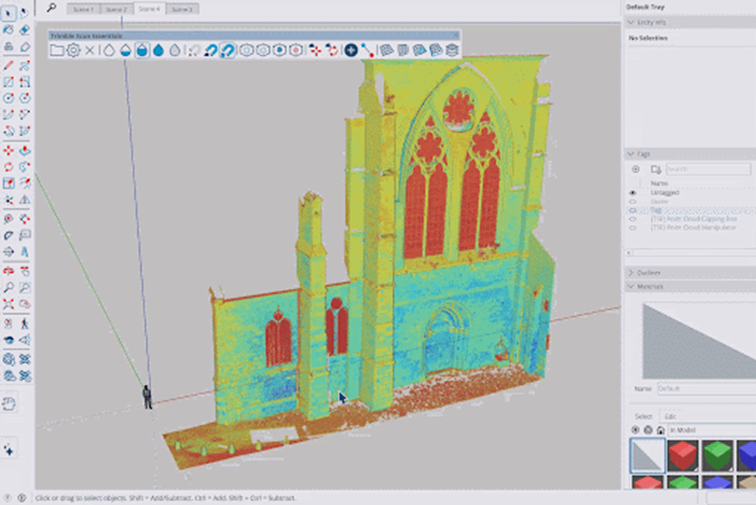Open the In Model materials dropdown
The width and height of the screenshot is (756, 505).
[x=700, y=430]
